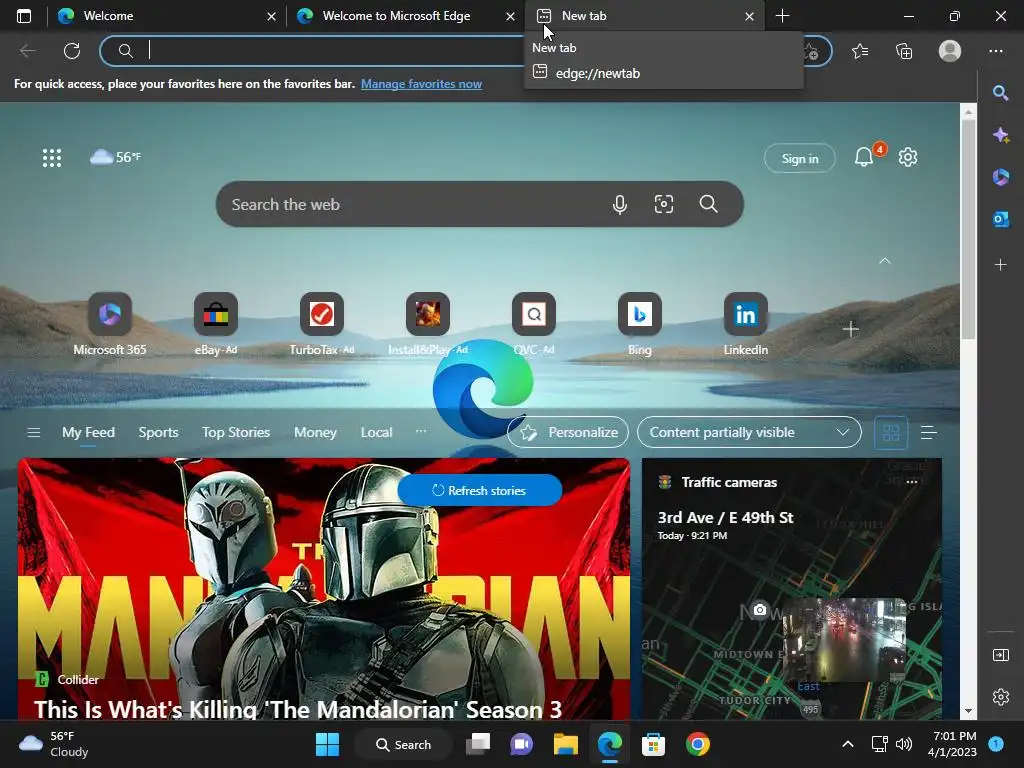Viewport: 1024px width, 768px height.
Task: Open the Favorites star list icon
Action: click(860, 50)
